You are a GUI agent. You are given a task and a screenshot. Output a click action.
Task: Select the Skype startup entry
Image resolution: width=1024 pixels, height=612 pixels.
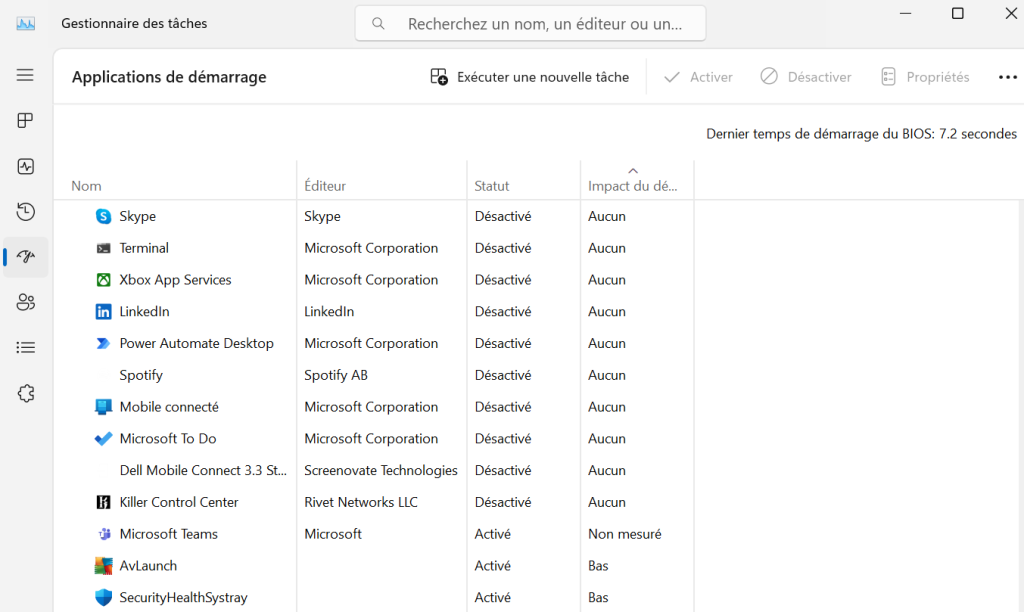coord(137,216)
